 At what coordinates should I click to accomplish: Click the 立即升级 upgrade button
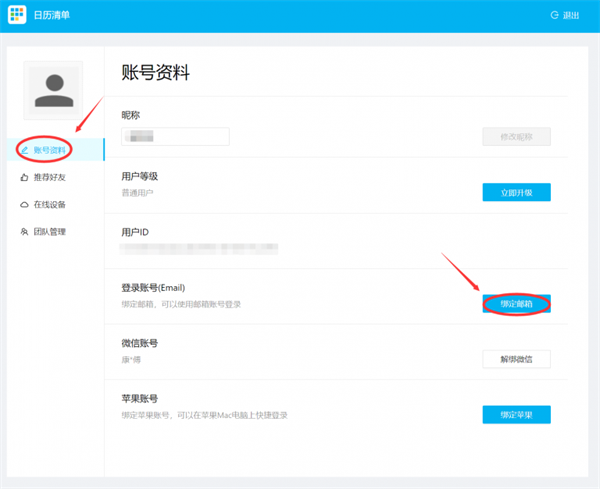coord(516,192)
